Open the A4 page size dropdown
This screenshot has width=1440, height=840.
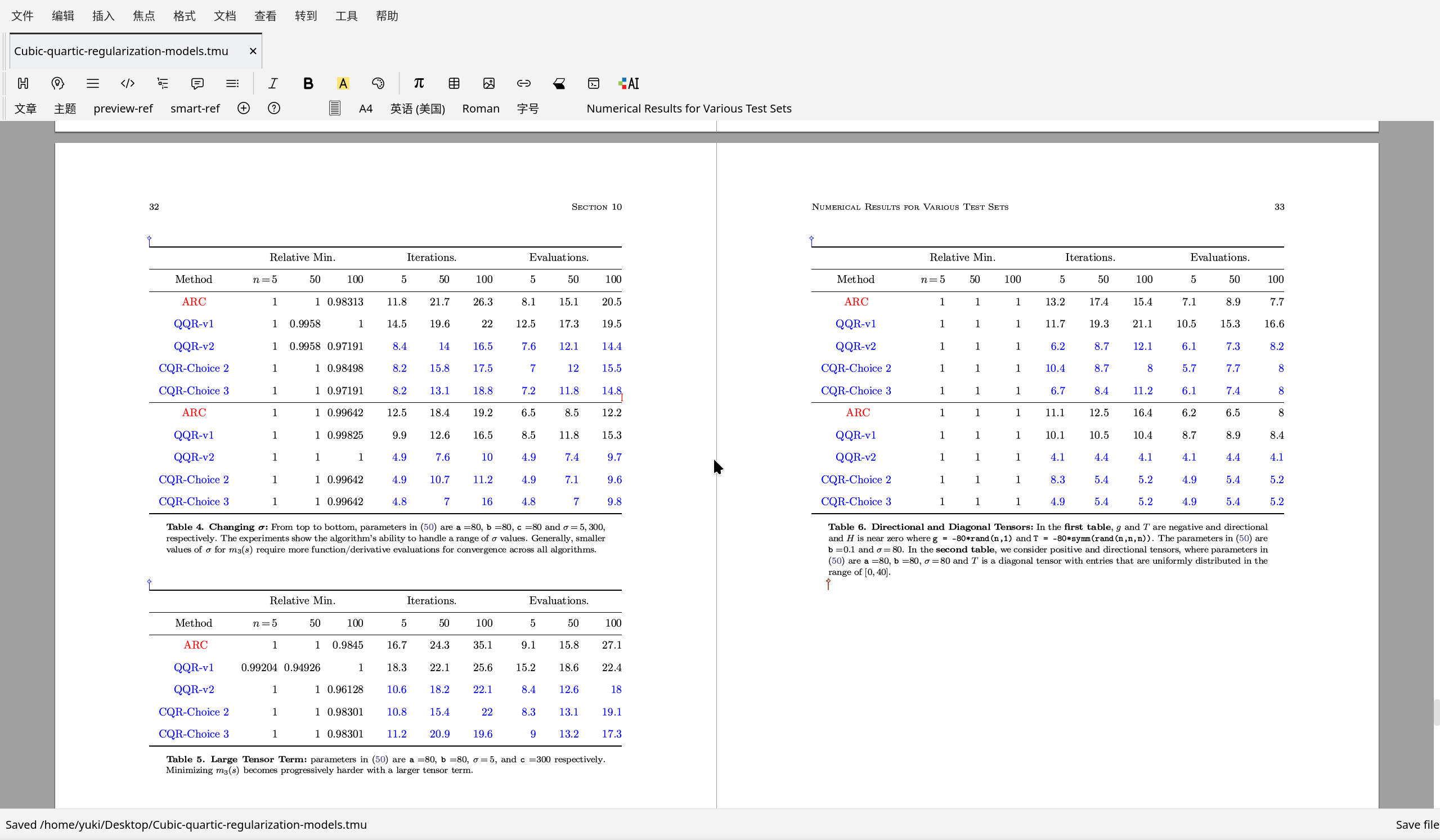[x=366, y=109]
